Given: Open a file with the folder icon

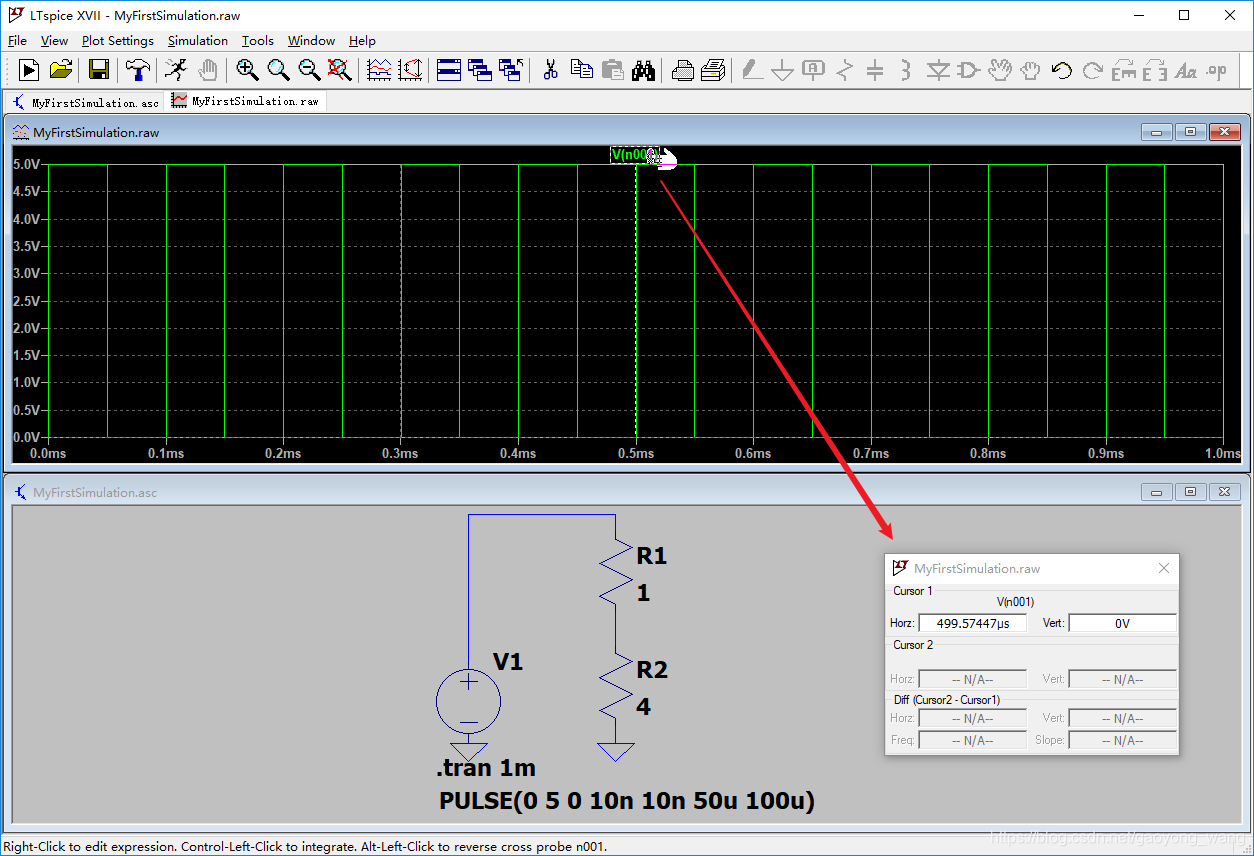Looking at the screenshot, I should (61, 70).
